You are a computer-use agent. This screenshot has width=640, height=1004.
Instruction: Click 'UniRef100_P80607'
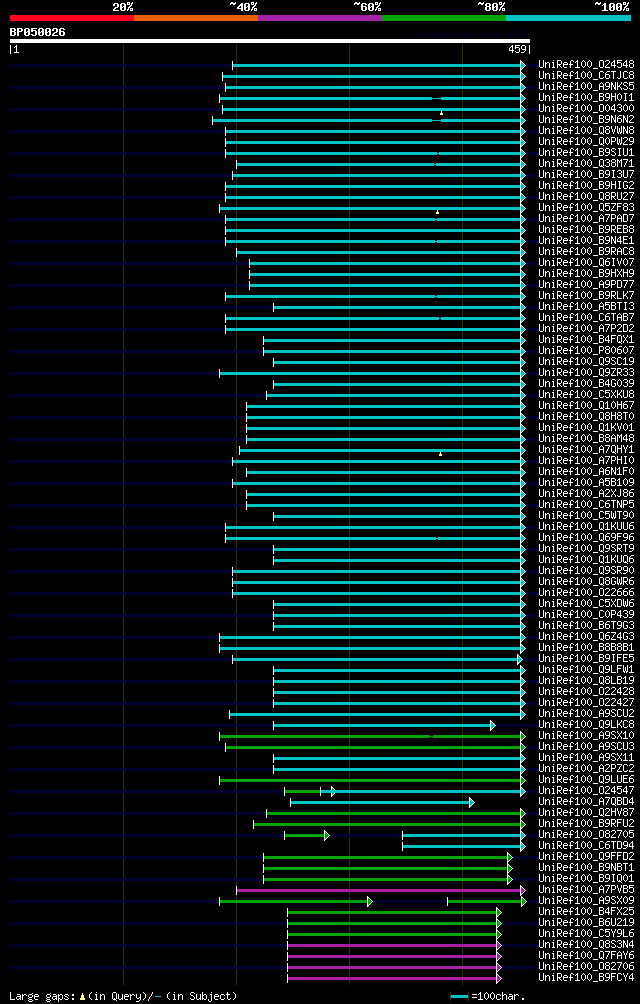point(586,350)
